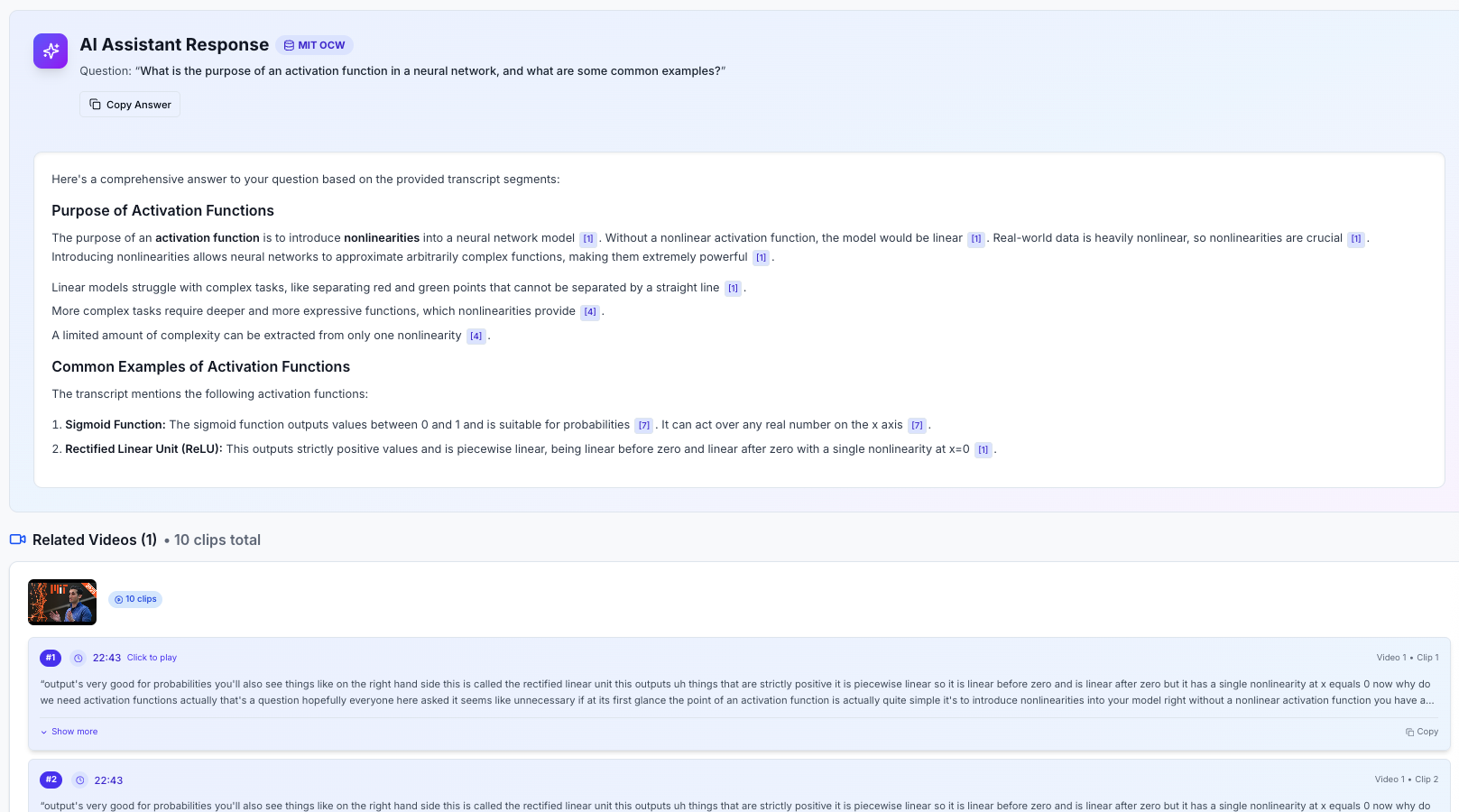Open citation [1] after 'nonlinearities are crucial'
This screenshot has width=1459, height=812.
(1356, 239)
